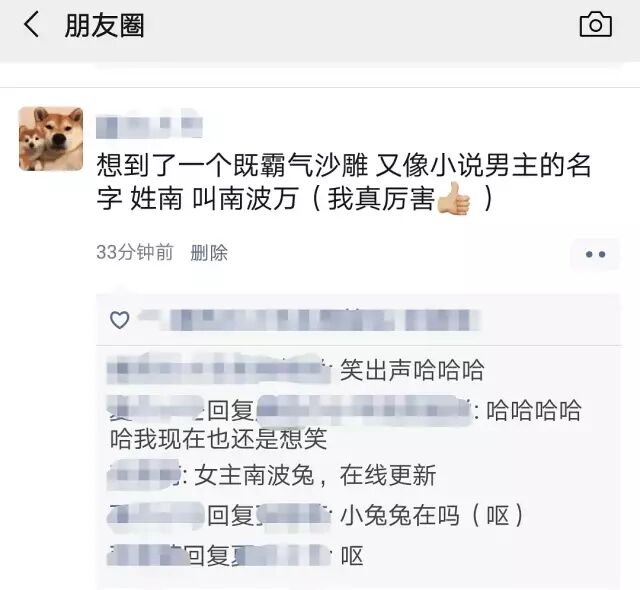
Task: Tap blurred replier name before 小兔兔在吗
Action: click(156, 515)
